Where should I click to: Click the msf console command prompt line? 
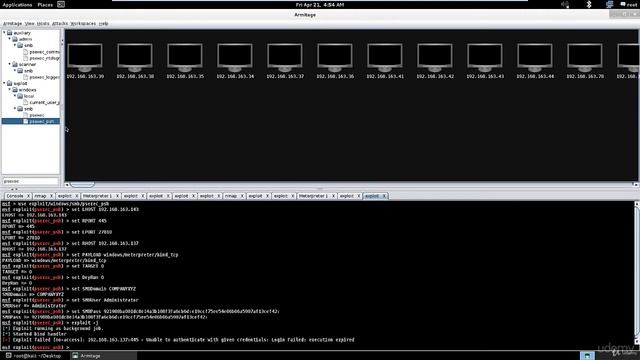click(x=36, y=347)
